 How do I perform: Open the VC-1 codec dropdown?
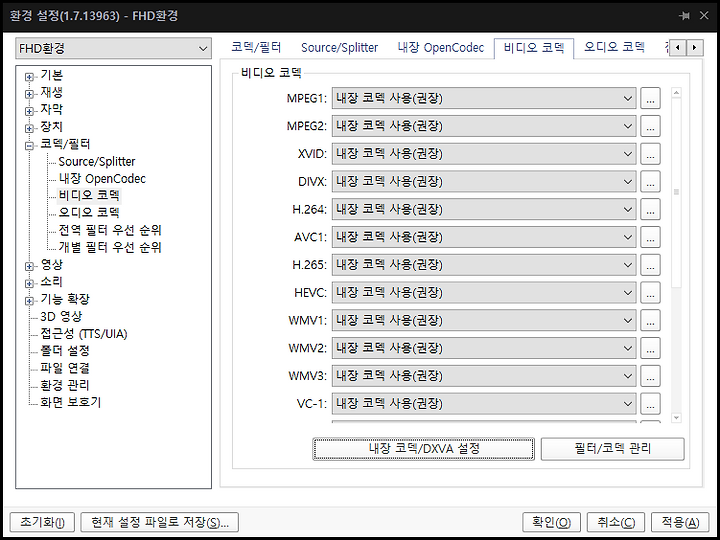click(x=484, y=404)
